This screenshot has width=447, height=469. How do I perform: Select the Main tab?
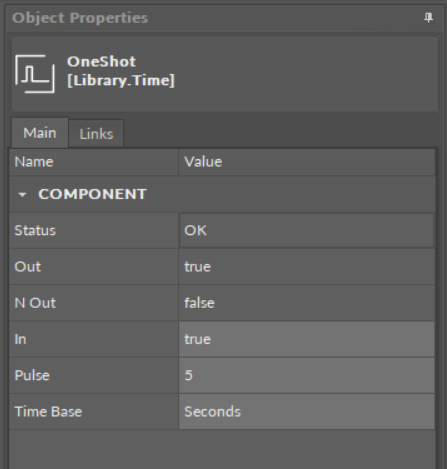coord(40,133)
